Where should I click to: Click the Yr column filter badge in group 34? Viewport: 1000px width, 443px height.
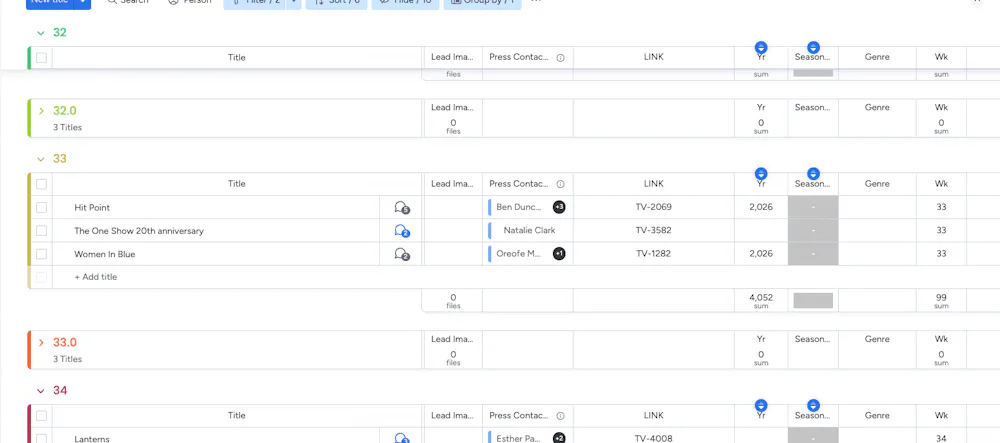click(x=761, y=405)
